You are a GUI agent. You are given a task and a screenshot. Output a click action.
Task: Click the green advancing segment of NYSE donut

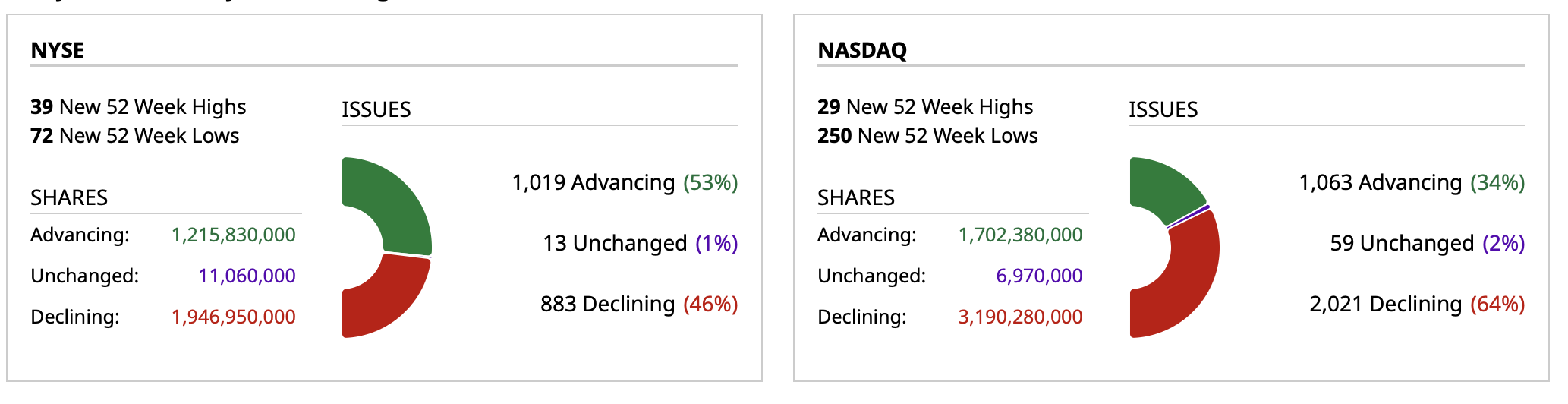pyautogui.click(x=391, y=201)
